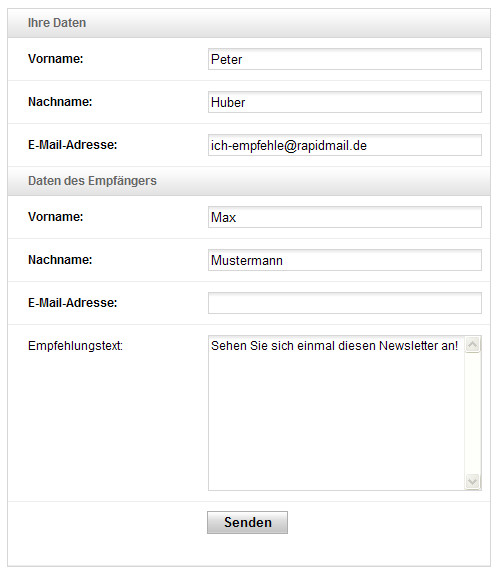Image resolution: width=497 pixels, height=570 pixels.
Task: Click the text area scroll down arrow
Action: [x=473, y=482]
